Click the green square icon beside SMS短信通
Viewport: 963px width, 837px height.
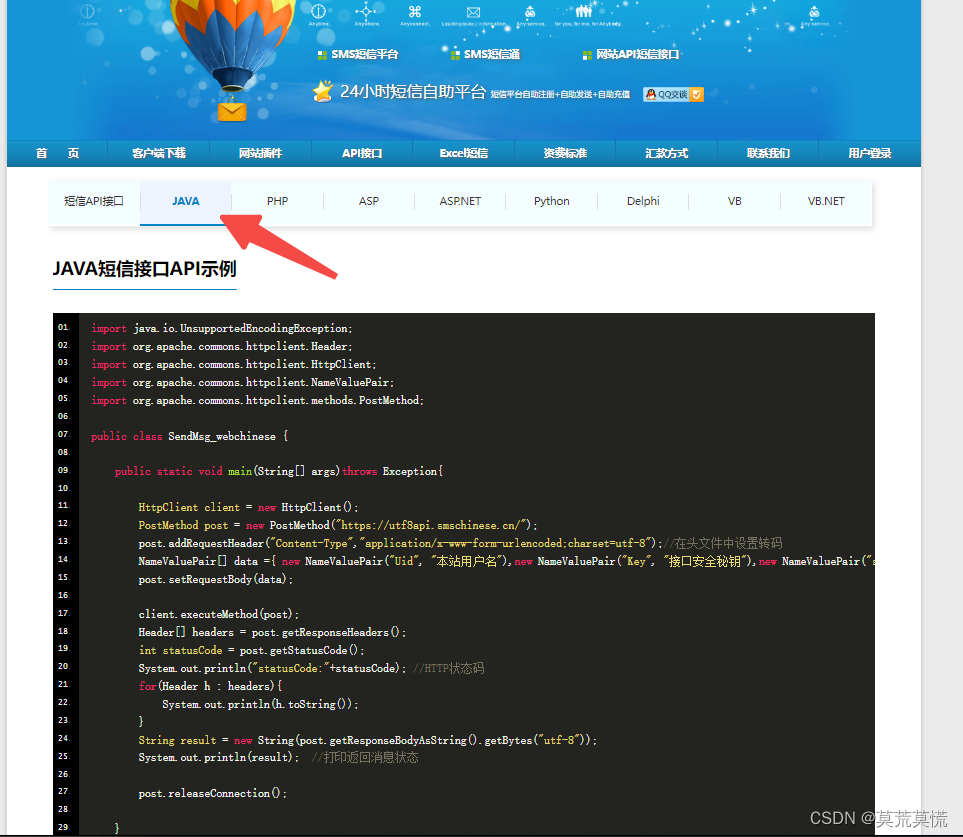pyautogui.click(x=455, y=55)
